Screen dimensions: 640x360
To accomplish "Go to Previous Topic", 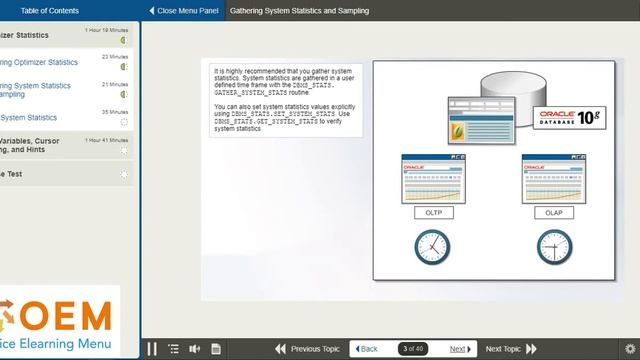I will tap(307, 349).
